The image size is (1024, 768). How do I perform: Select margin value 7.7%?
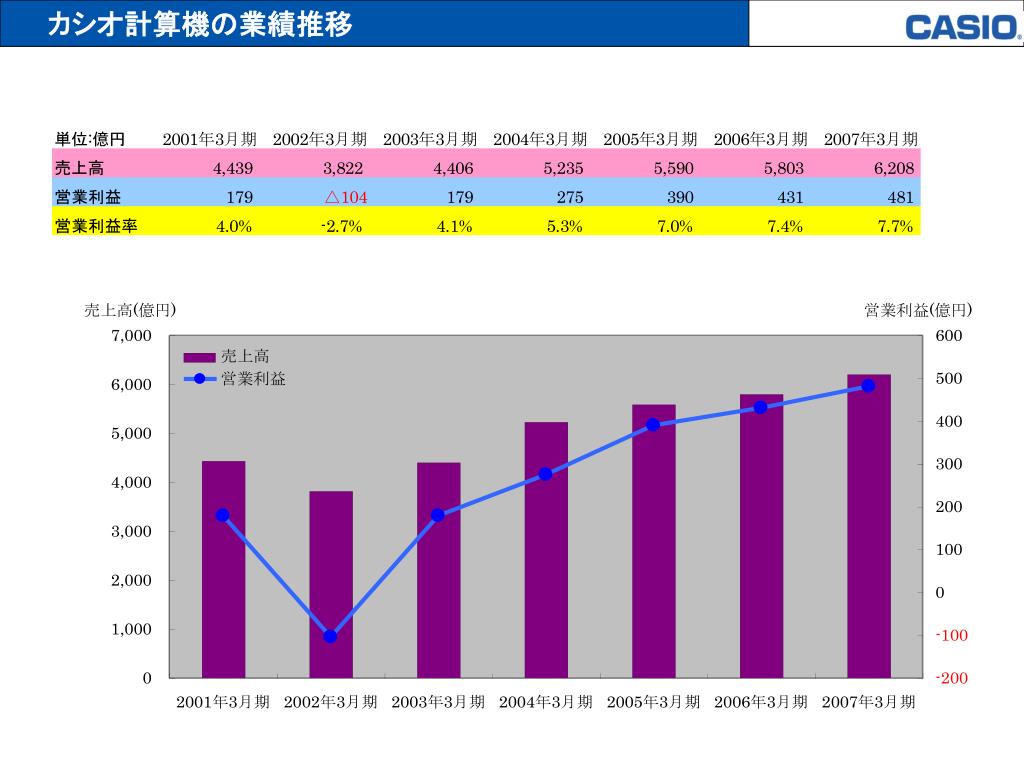[x=895, y=227]
